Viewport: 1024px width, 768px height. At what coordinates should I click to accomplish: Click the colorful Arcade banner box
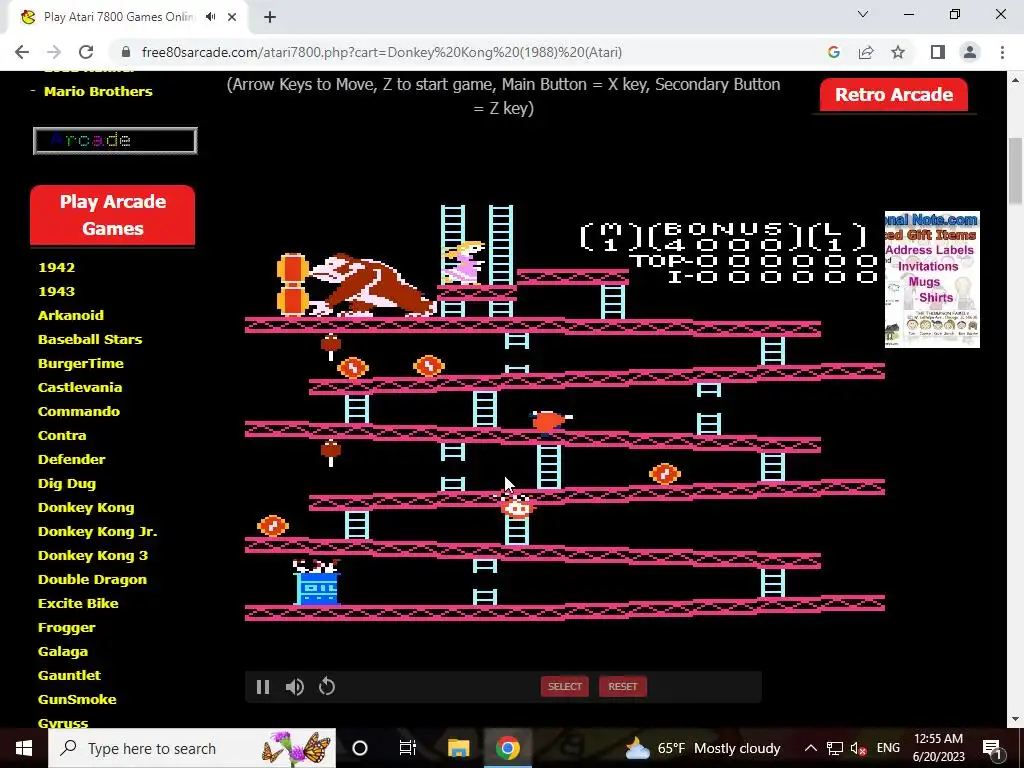pyautogui.click(x=115, y=140)
